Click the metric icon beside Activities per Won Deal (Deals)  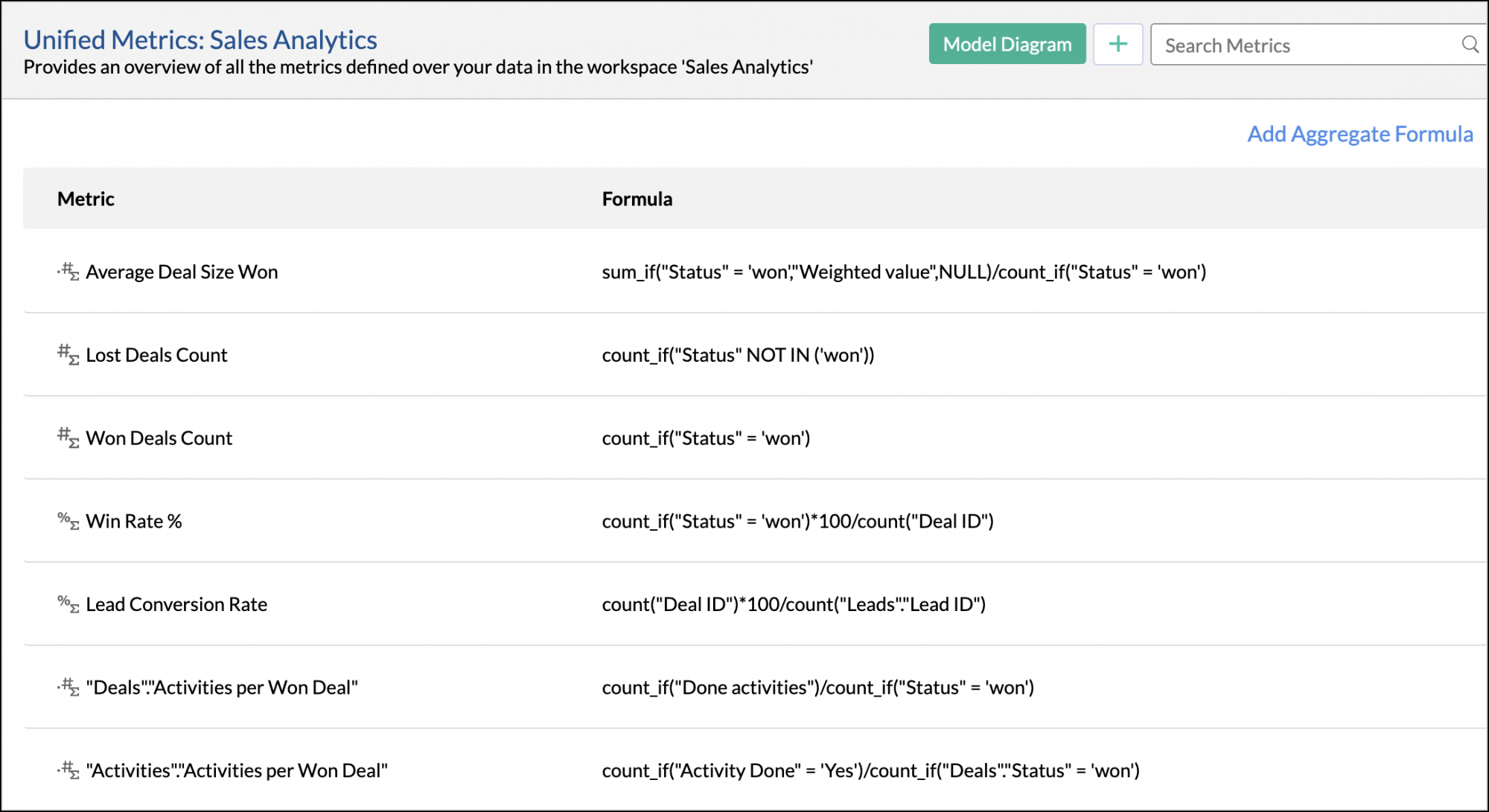(x=68, y=687)
